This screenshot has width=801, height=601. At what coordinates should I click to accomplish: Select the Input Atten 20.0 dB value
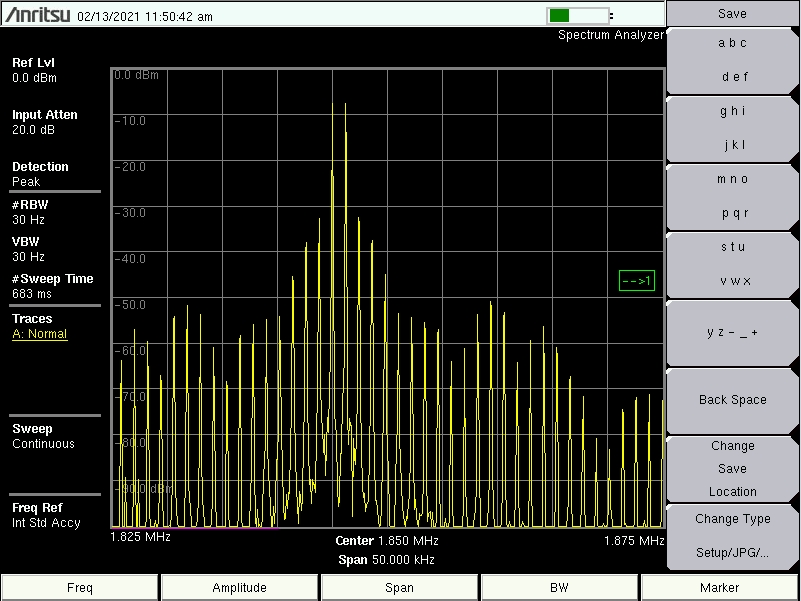(x=33, y=130)
